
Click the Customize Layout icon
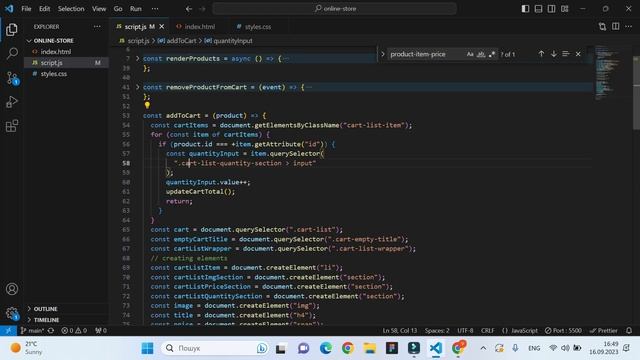click(x=564, y=9)
